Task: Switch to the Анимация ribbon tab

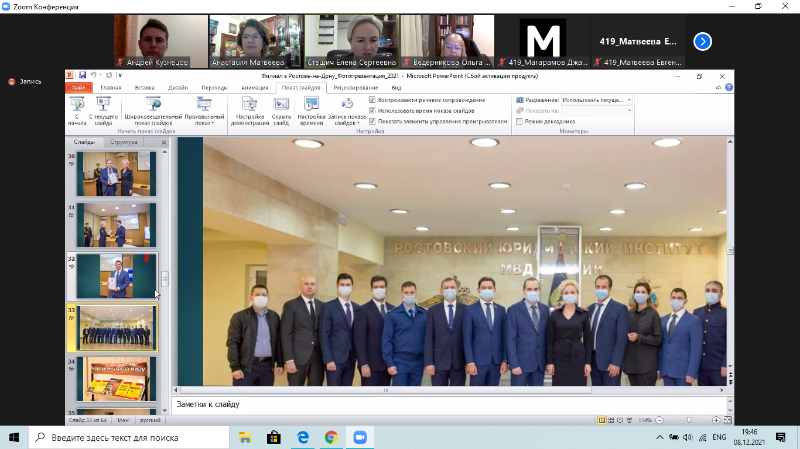Action: point(255,88)
